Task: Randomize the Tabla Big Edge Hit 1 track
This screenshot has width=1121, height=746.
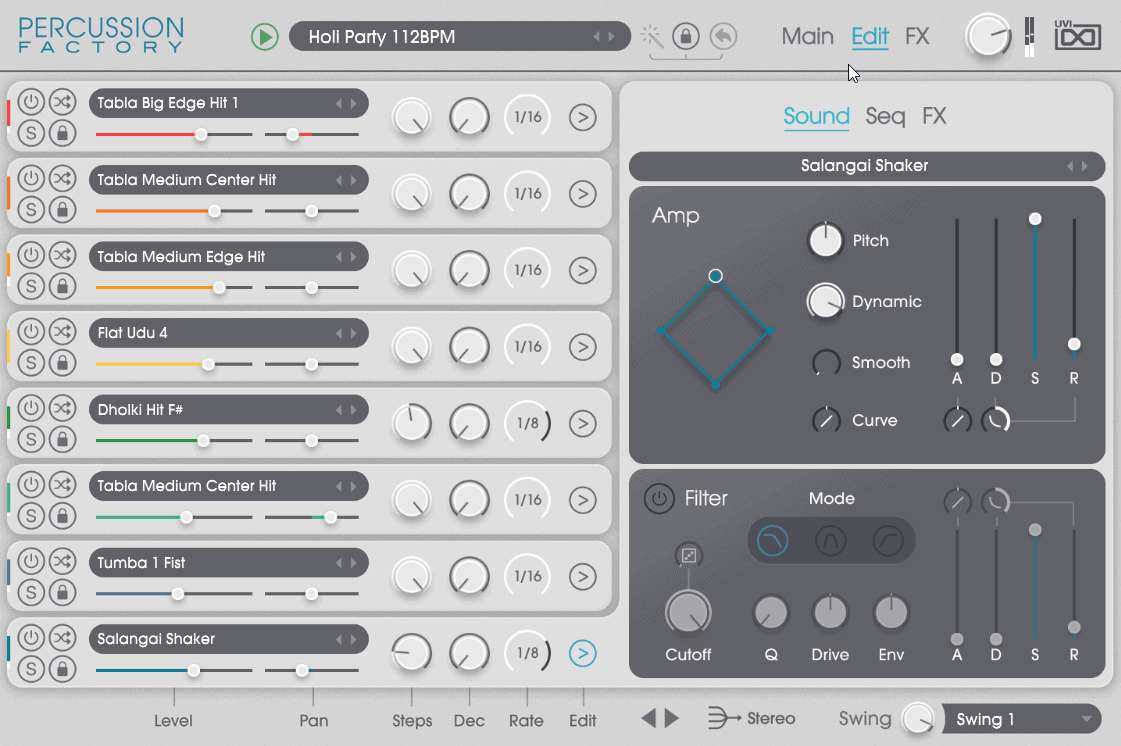Action: point(62,102)
